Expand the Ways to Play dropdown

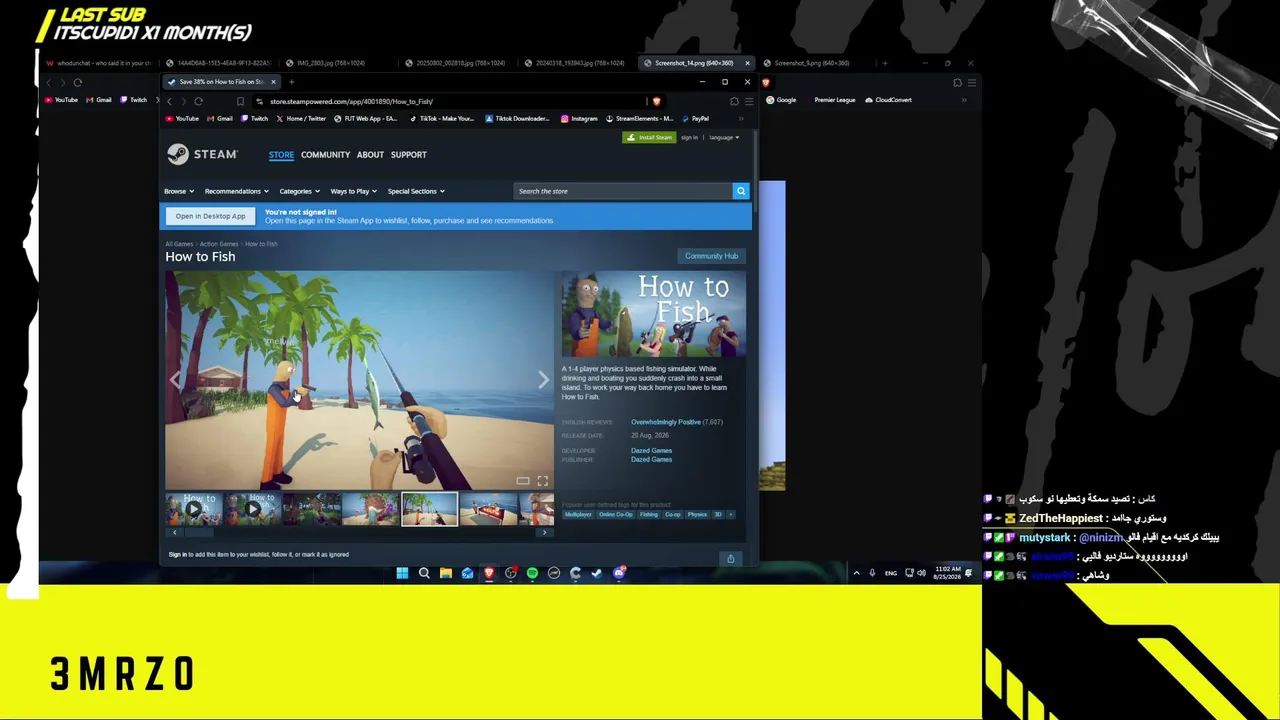pos(353,191)
